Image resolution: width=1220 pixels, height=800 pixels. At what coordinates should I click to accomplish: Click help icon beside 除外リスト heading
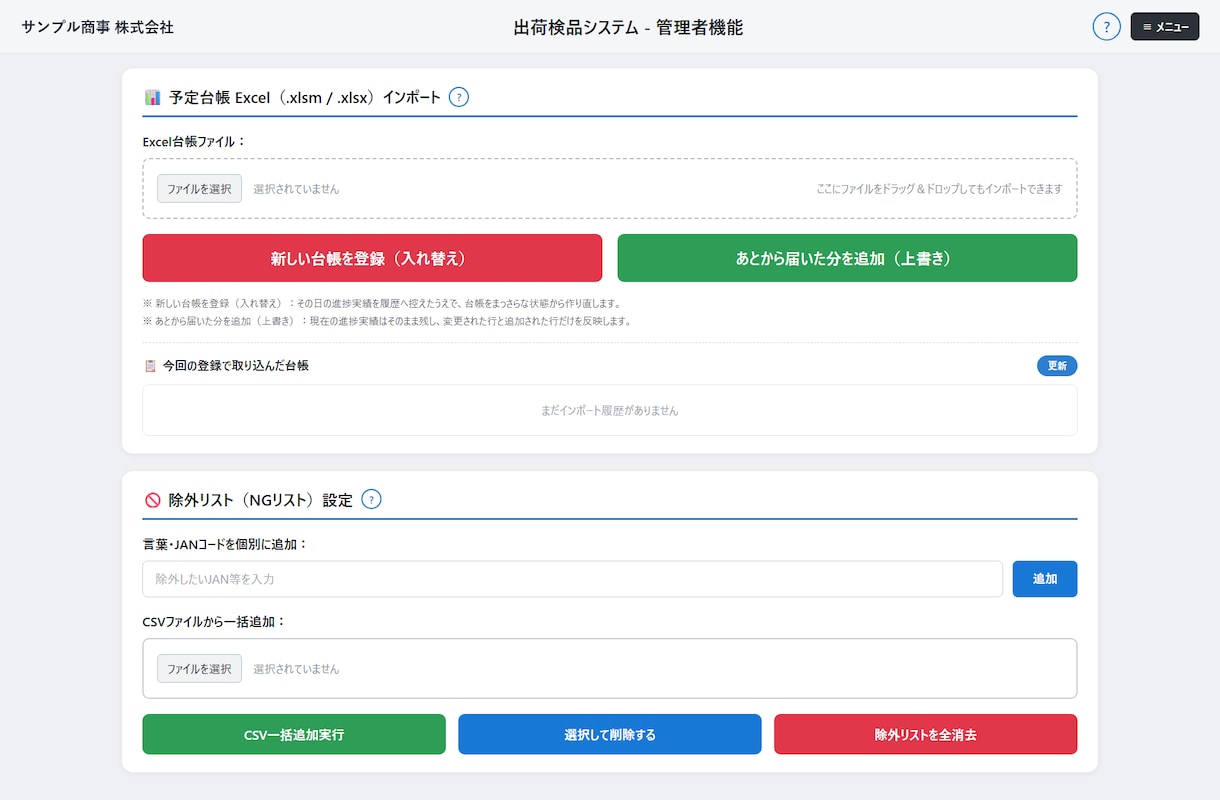click(x=371, y=499)
